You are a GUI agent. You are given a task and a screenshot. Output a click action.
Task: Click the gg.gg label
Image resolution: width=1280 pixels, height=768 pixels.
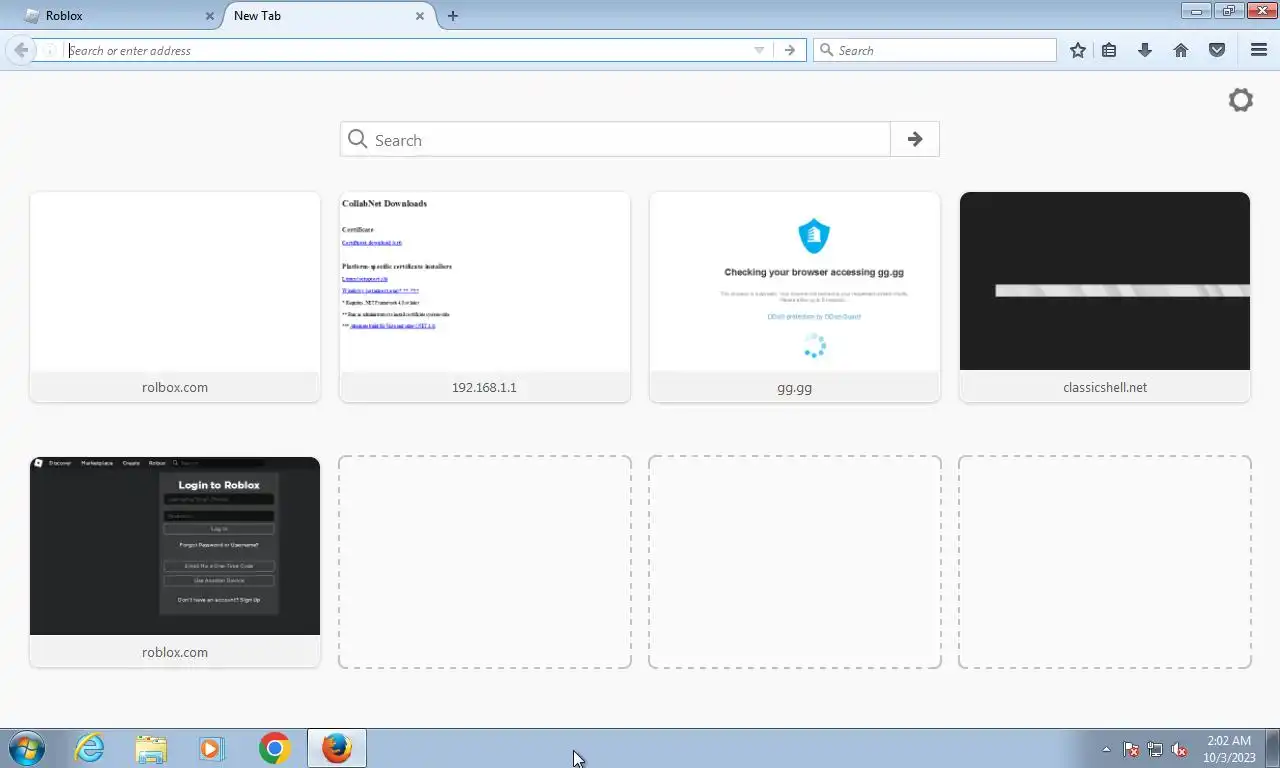pos(795,387)
